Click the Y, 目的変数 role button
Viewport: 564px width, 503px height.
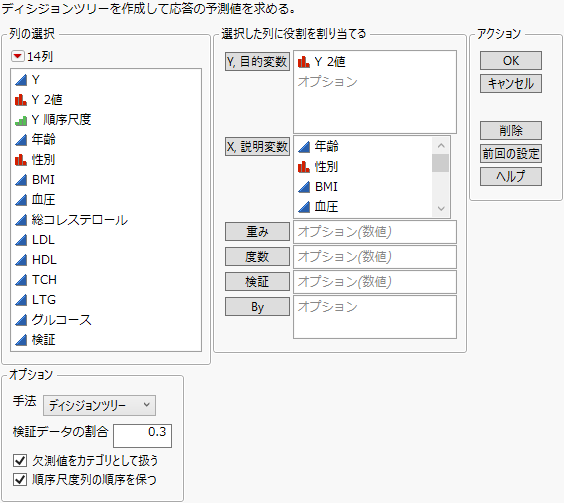click(x=257, y=62)
